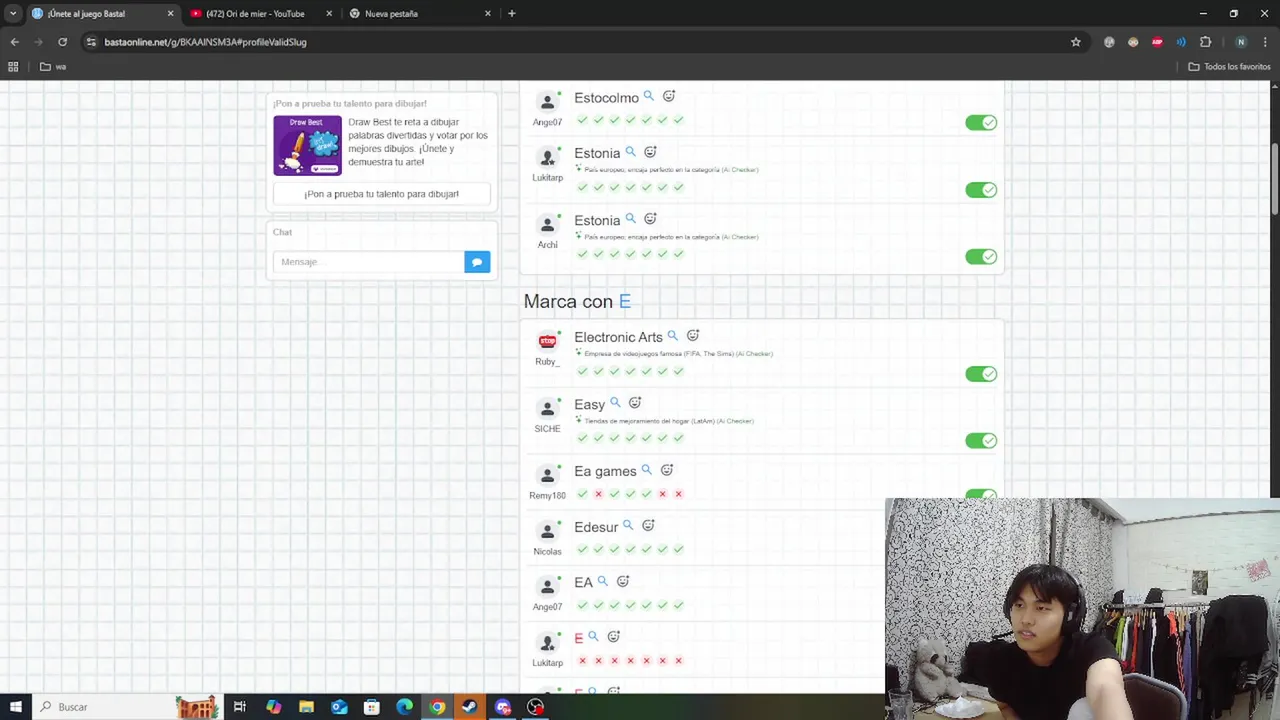Open the Chrome profile N avatar
Image resolution: width=1280 pixels, height=720 pixels.
point(1241,42)
